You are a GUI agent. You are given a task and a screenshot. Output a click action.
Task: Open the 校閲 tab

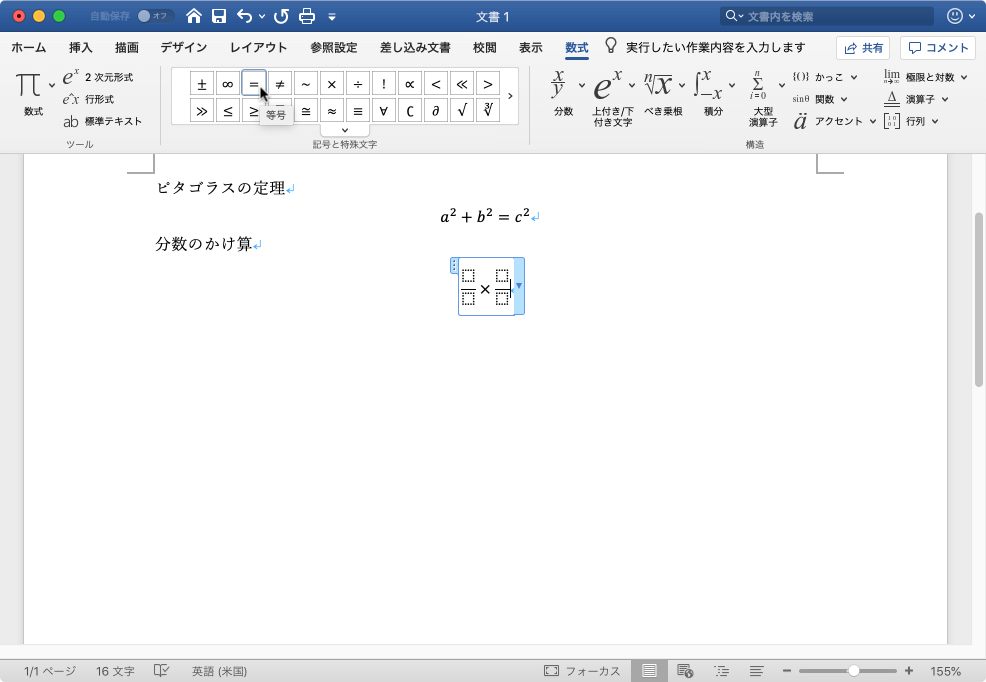tap(485, 48)
